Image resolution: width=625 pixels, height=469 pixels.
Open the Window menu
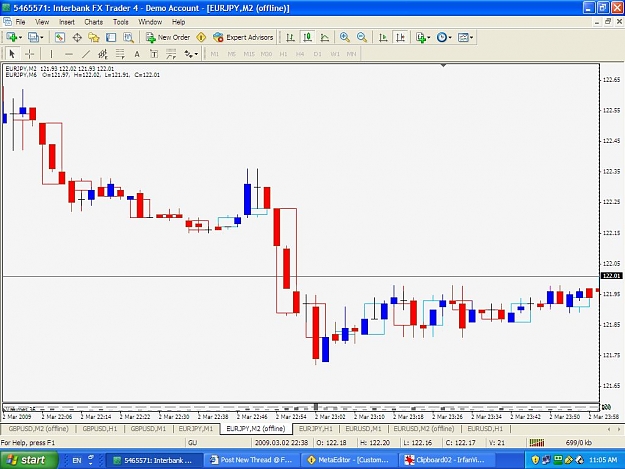(150, 22)
